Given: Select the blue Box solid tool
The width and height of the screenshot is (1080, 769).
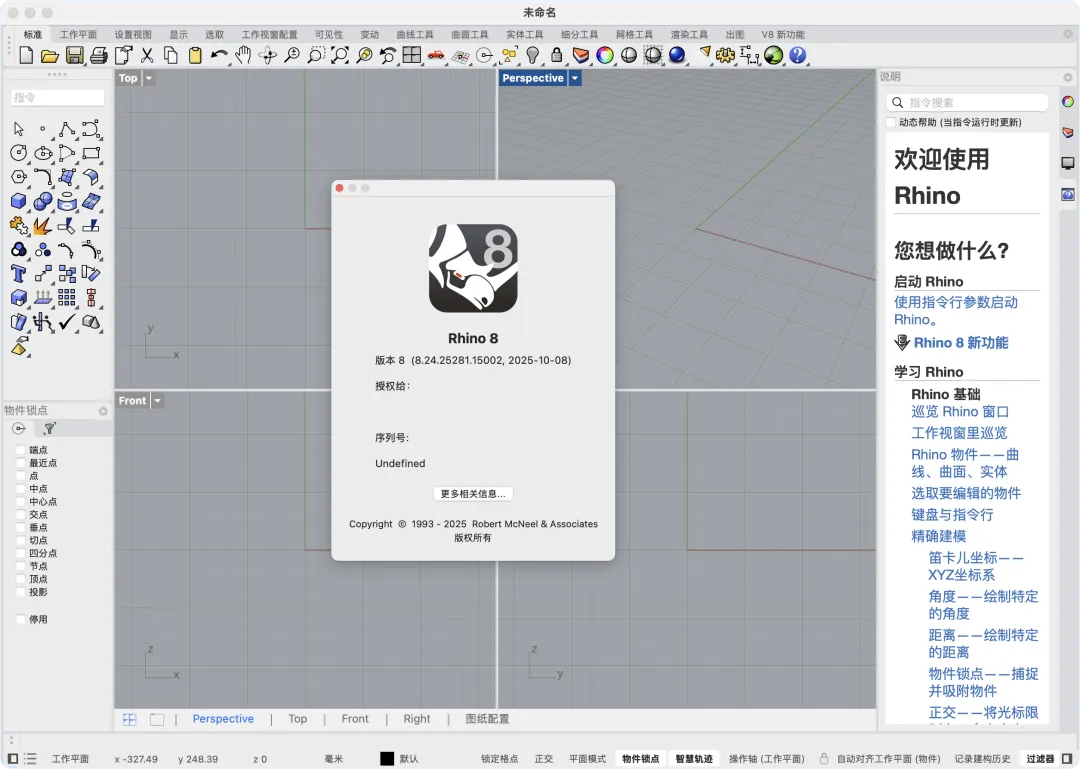Looking at the screenshot, I should pyautogui.click(x=19, y=201).
